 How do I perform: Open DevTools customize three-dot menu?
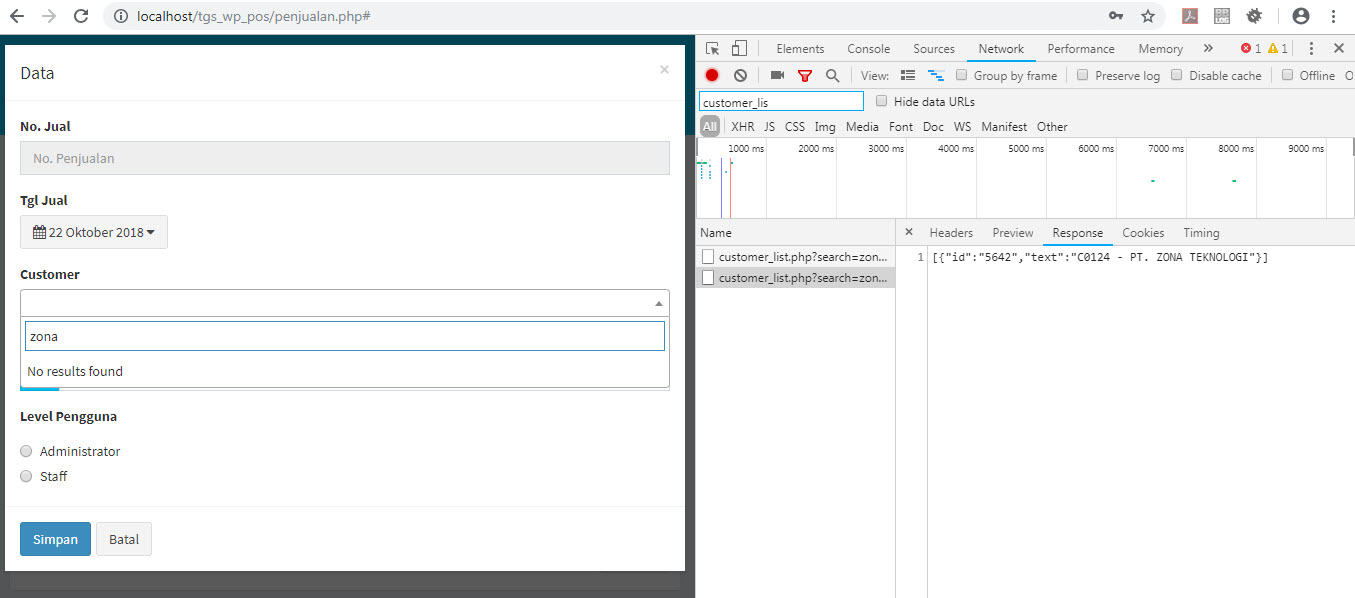point(1311,48)
